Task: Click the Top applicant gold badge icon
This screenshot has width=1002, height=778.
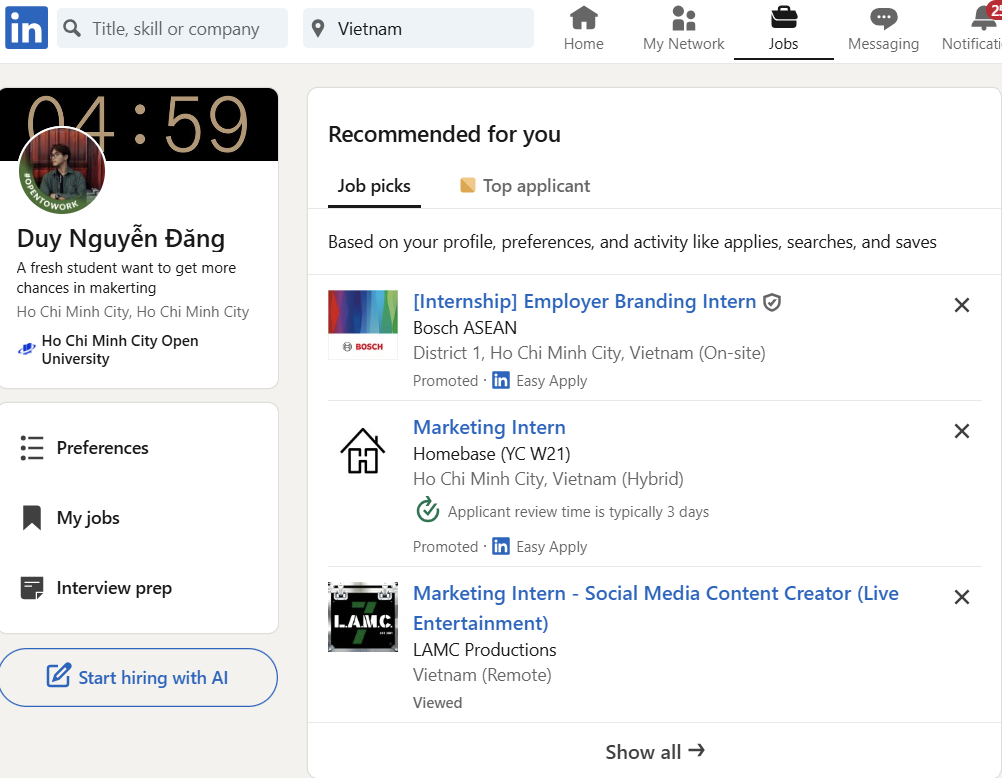Action: (468, 185)
